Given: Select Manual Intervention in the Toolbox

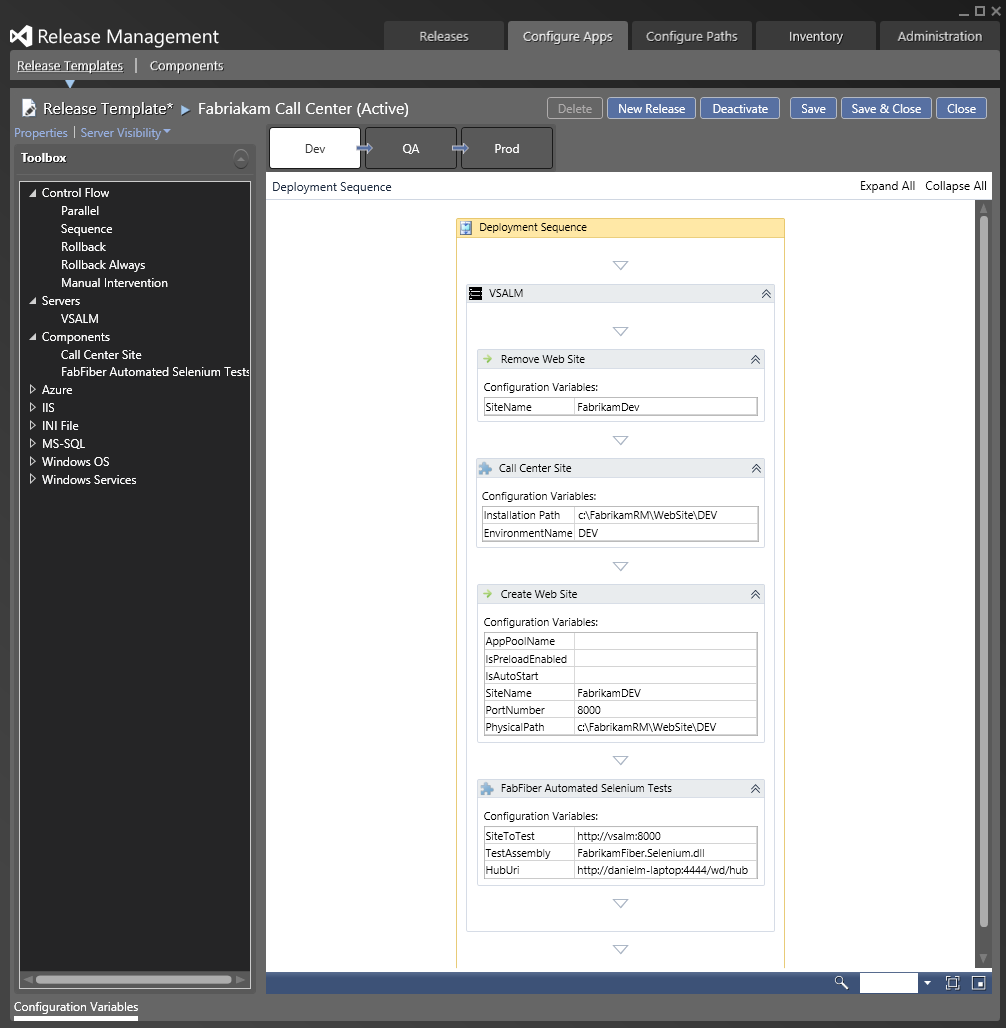Looking at the screenshot, I should tap(114, 283).
